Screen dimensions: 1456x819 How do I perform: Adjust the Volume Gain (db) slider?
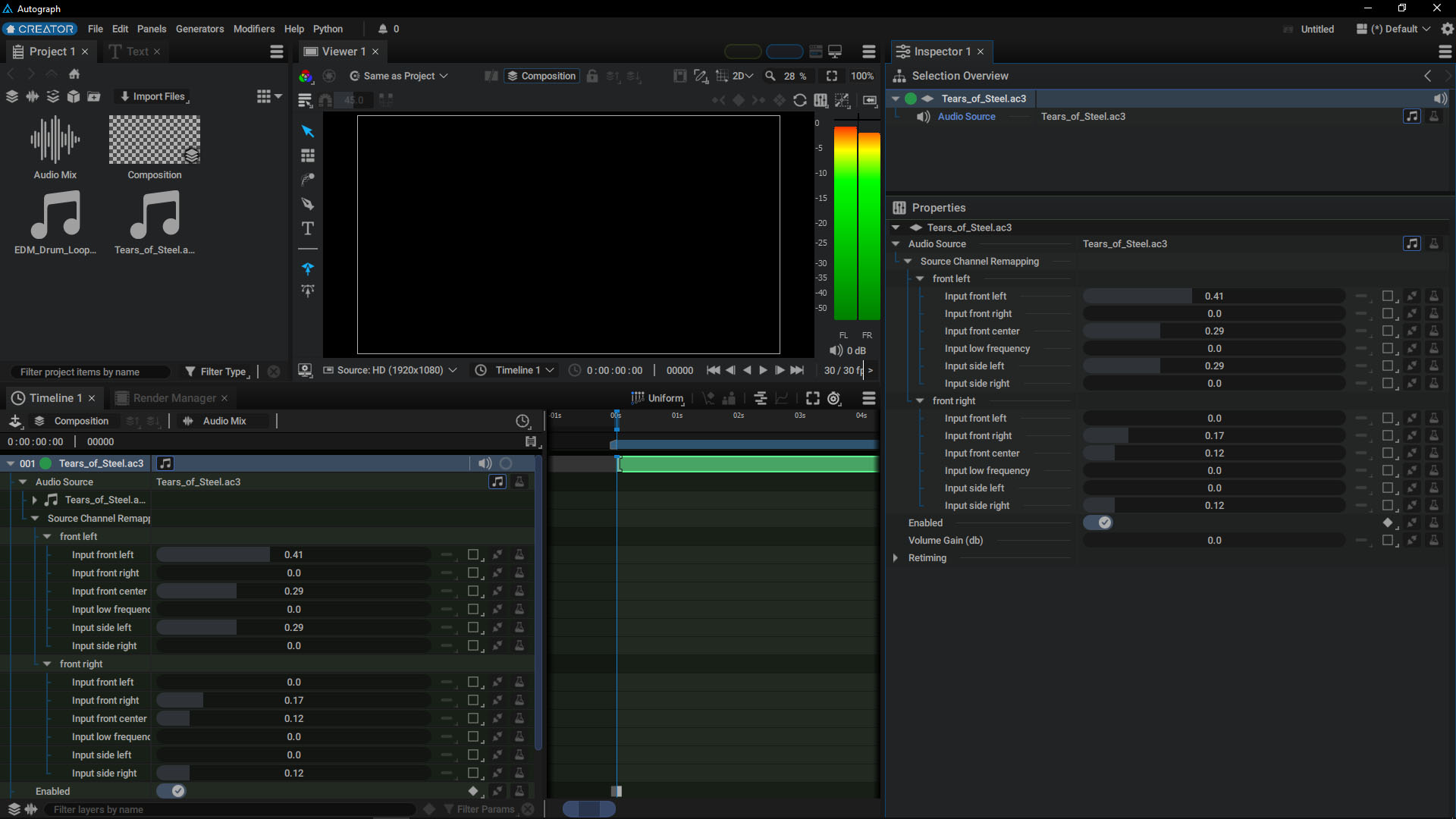tap(1213, 540)
